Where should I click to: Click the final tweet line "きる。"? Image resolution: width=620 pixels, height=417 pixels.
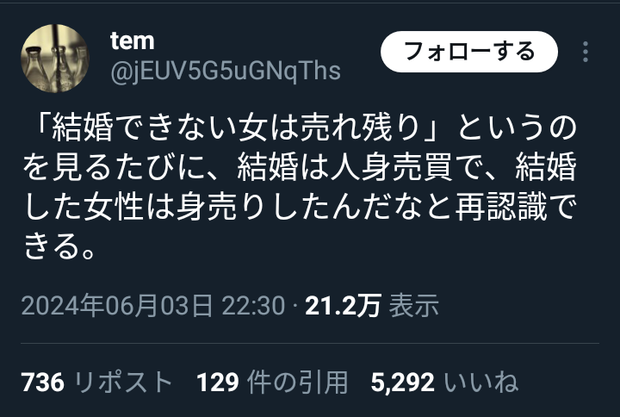[59, 246]
